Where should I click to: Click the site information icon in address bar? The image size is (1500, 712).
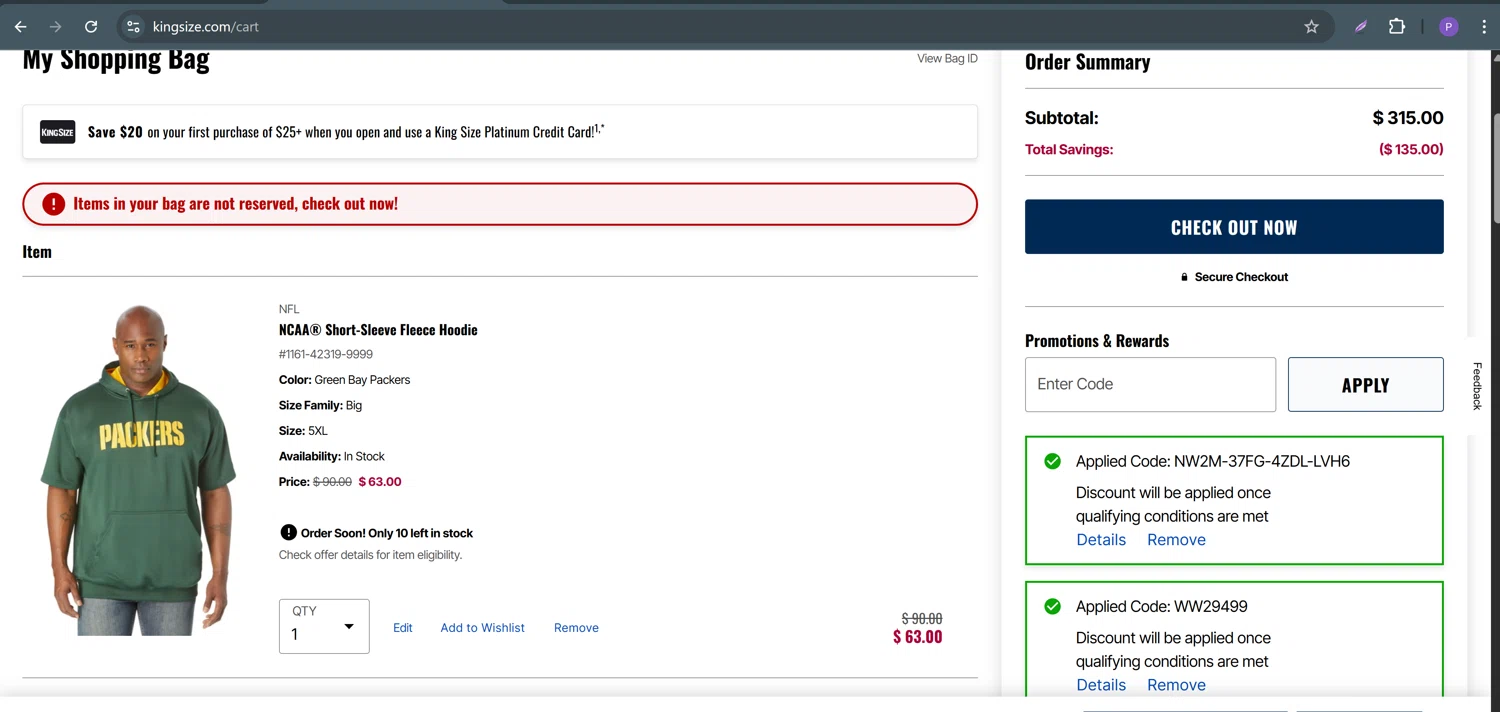click(x=133, y=27)
